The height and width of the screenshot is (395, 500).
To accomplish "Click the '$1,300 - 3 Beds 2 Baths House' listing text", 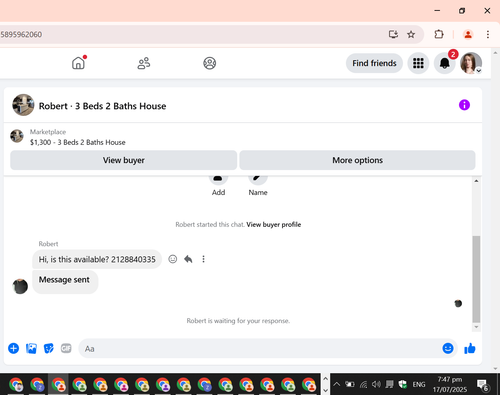I will (78, 142).
